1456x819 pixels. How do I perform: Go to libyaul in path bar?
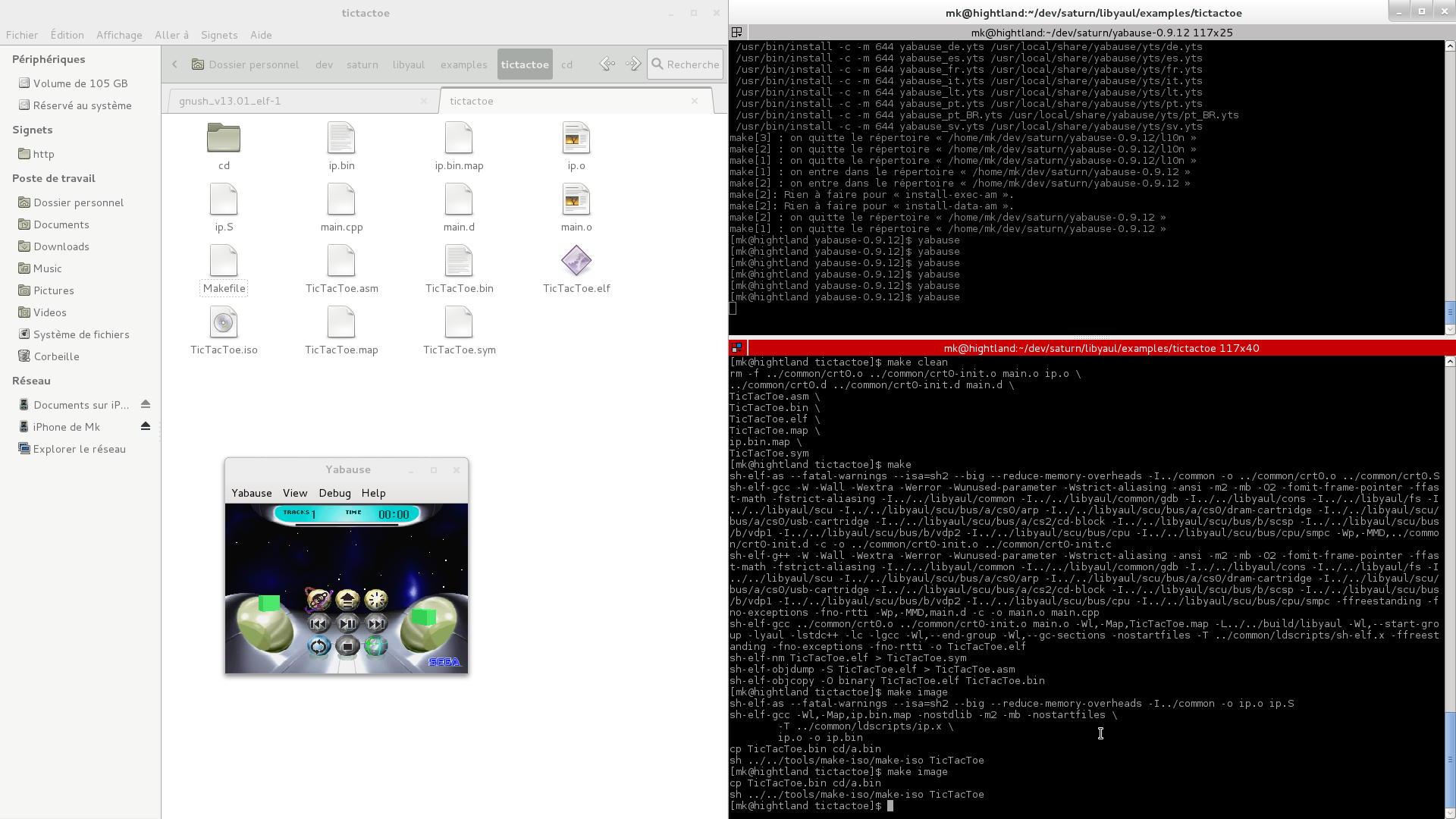(408, 64)
